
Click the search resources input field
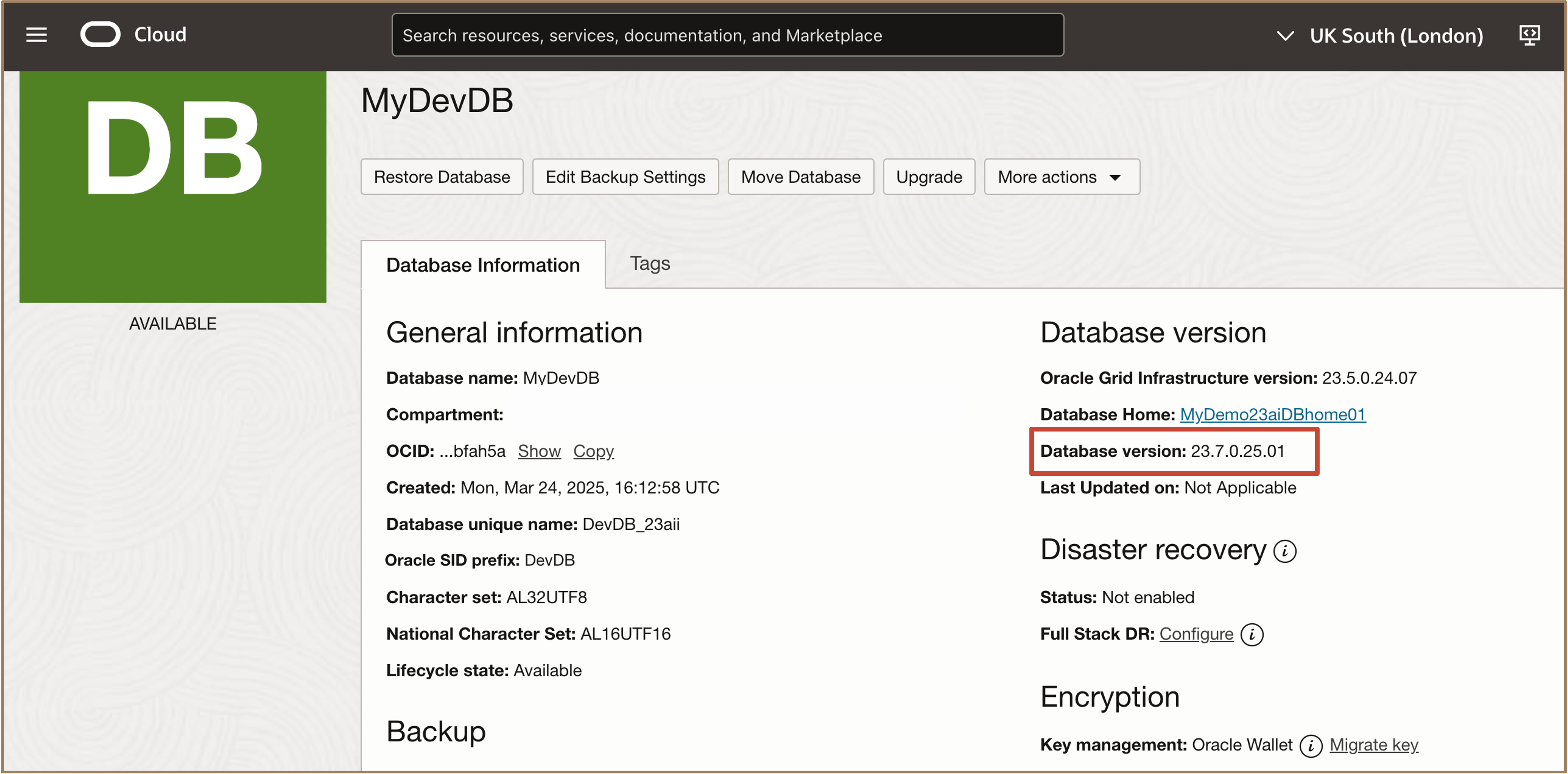[x=727, y=35]
